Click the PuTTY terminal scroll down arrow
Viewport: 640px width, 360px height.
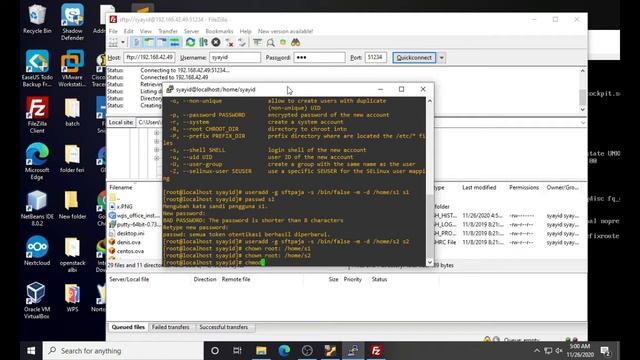429,262
